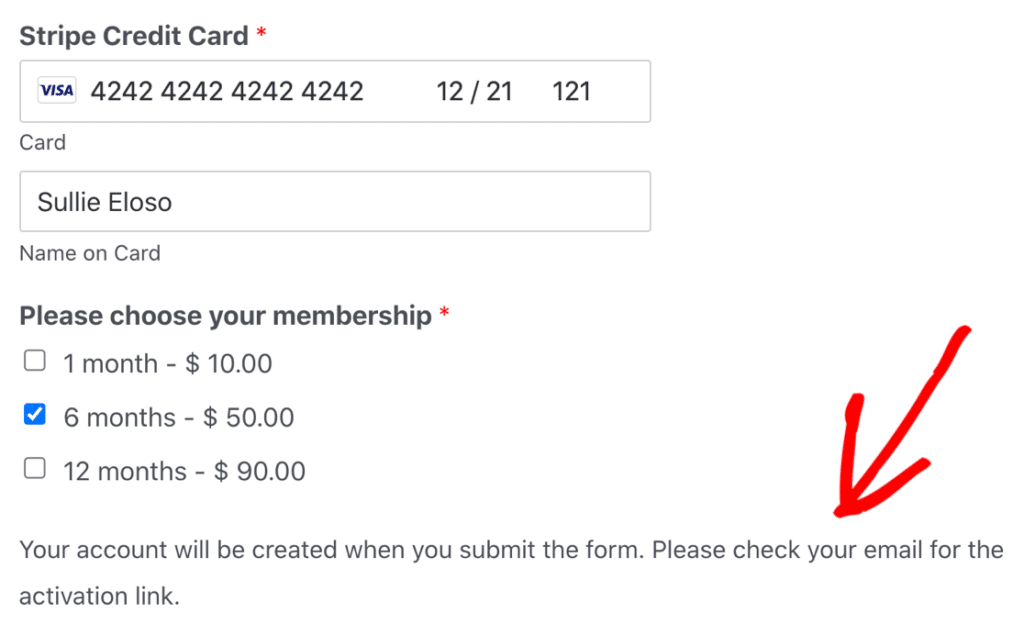
Task: Click the $ 50.00 price text
Action: click(x=250, y=416)
